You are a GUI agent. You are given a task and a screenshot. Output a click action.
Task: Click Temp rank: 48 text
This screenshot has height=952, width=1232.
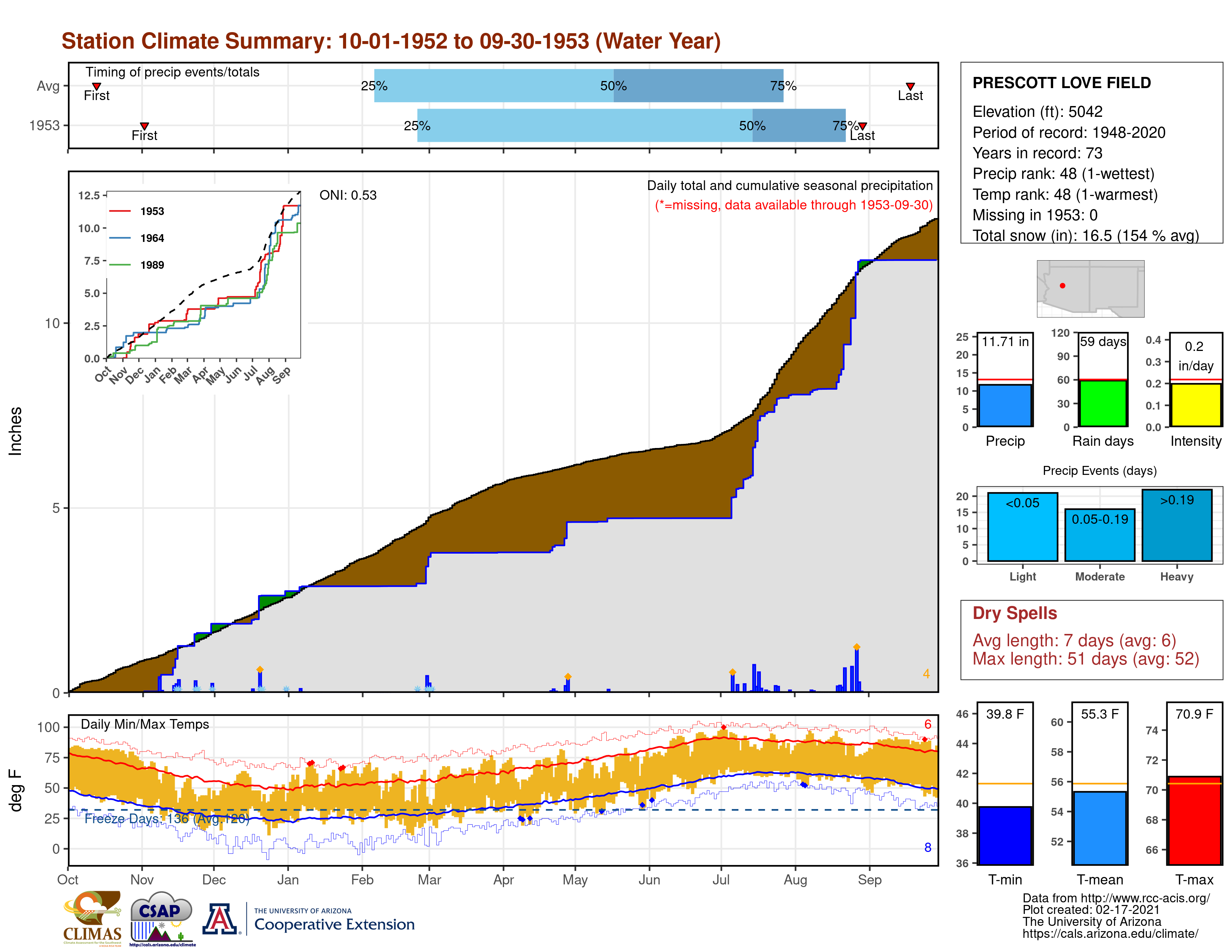(x=1065, y=195)
